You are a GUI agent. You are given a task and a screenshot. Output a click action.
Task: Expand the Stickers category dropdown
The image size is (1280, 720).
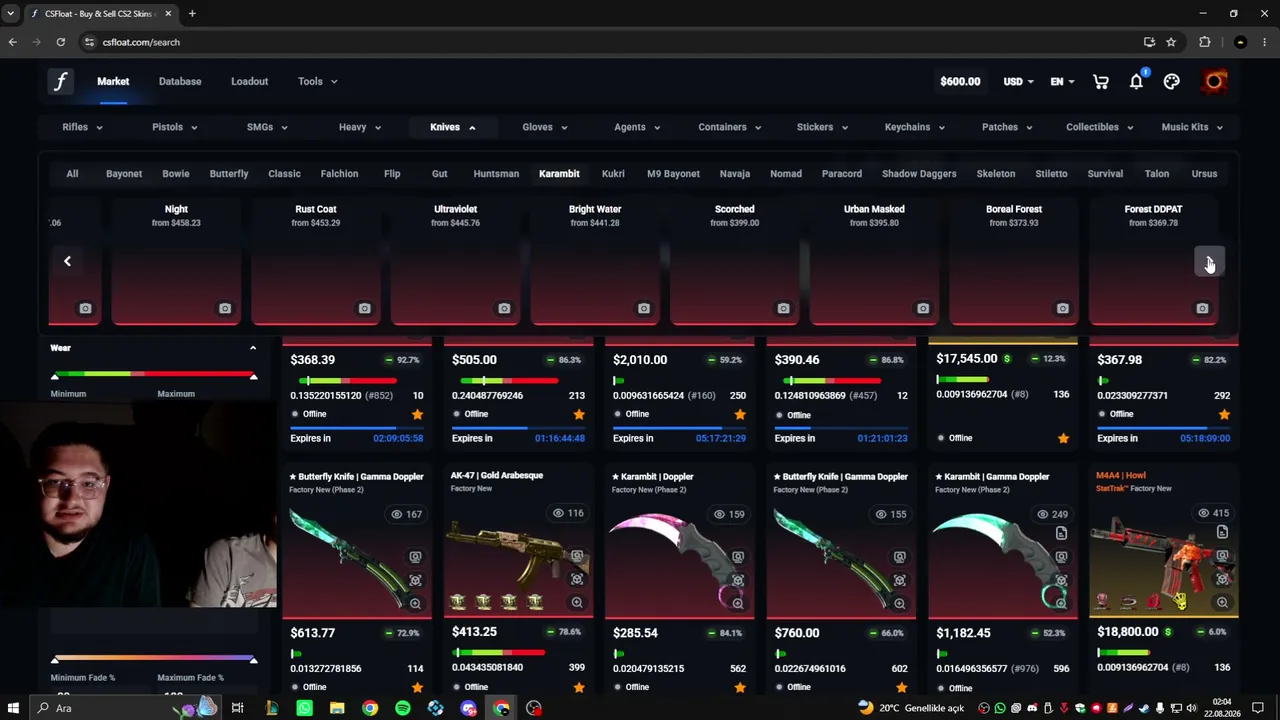[x=822, y=127]
